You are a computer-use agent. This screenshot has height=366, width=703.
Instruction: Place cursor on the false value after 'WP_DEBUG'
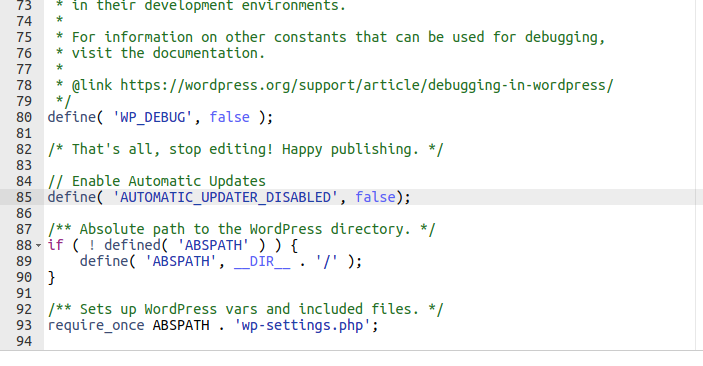point(230,118)
